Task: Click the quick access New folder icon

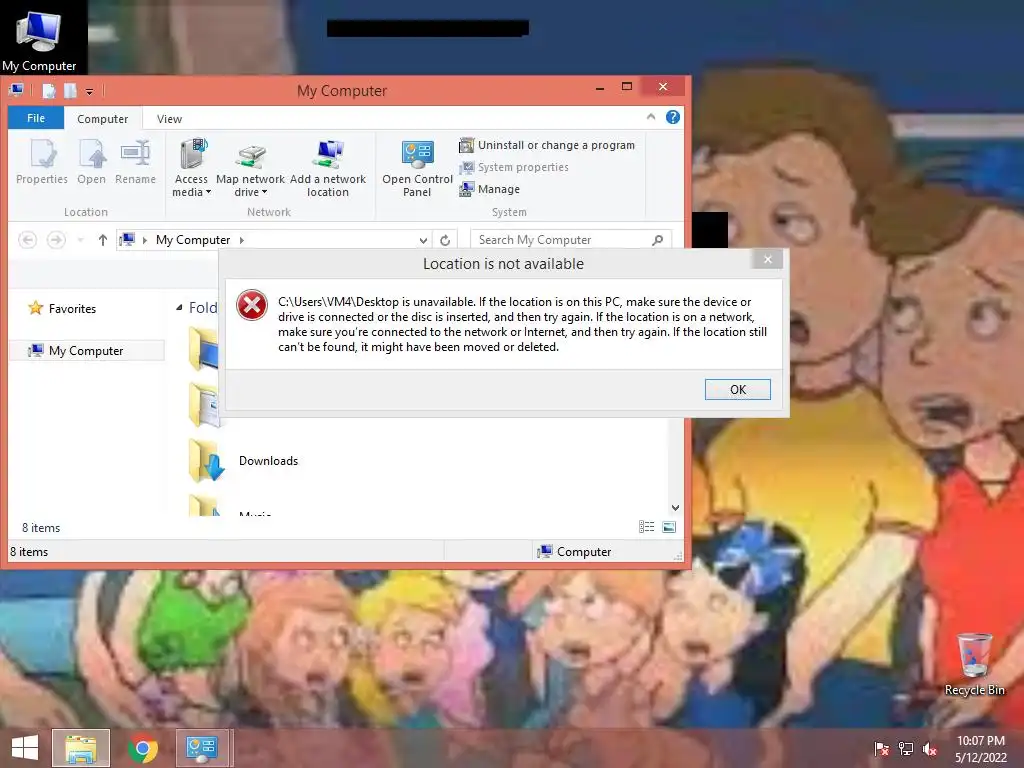Action: click(70, 91)
